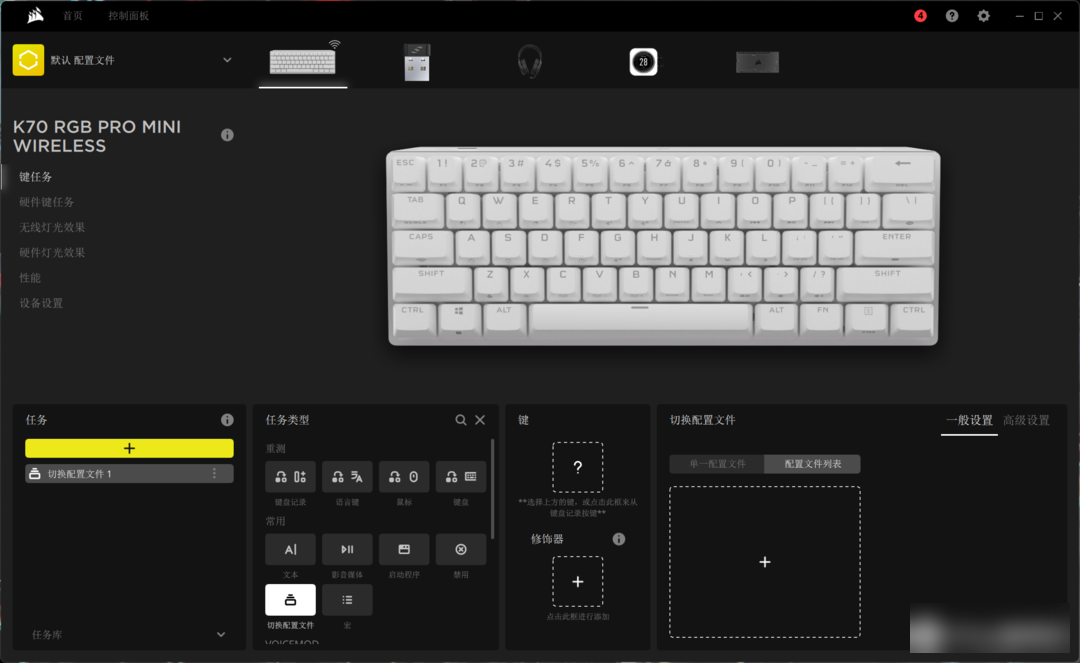1080x663 pixels.
Task: Click the TAB key on keyboard image
Action: [416, 209]
